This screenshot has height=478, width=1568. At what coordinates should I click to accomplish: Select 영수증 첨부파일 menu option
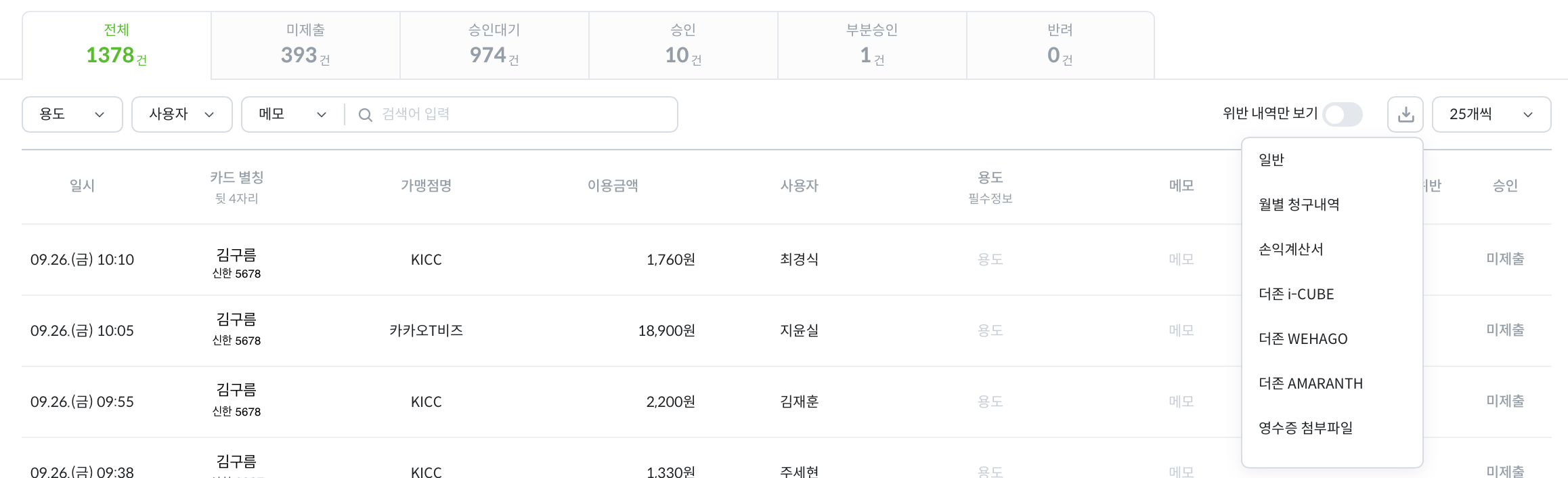1305,428
